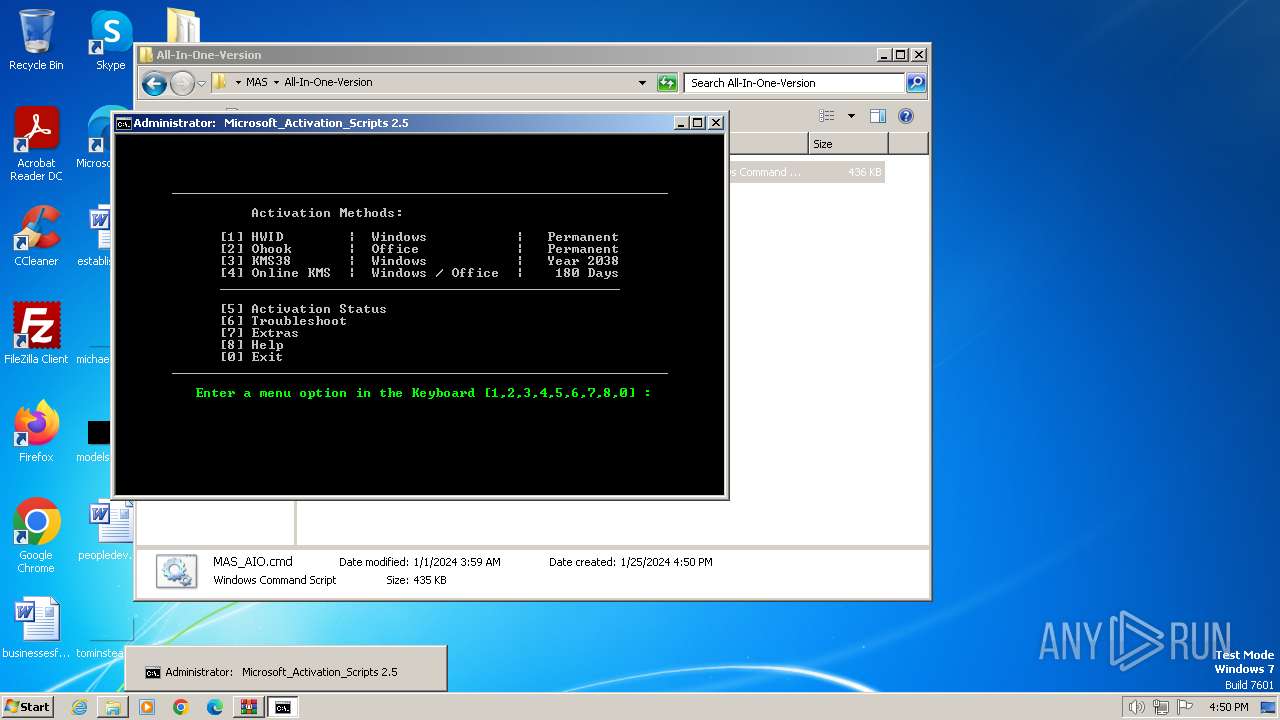
Task: Open the CCleaner desktop shortcut
Action: [x=36, y=236]
